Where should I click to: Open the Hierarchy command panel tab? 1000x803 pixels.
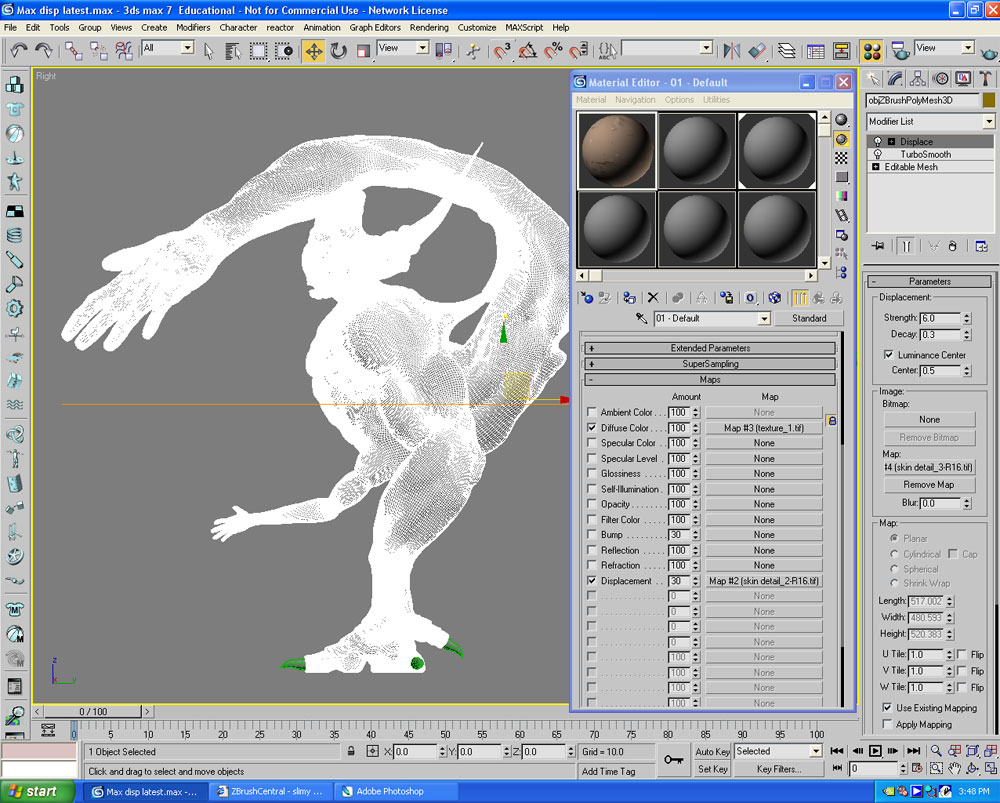pyautogui.click(x=918, y=78)
